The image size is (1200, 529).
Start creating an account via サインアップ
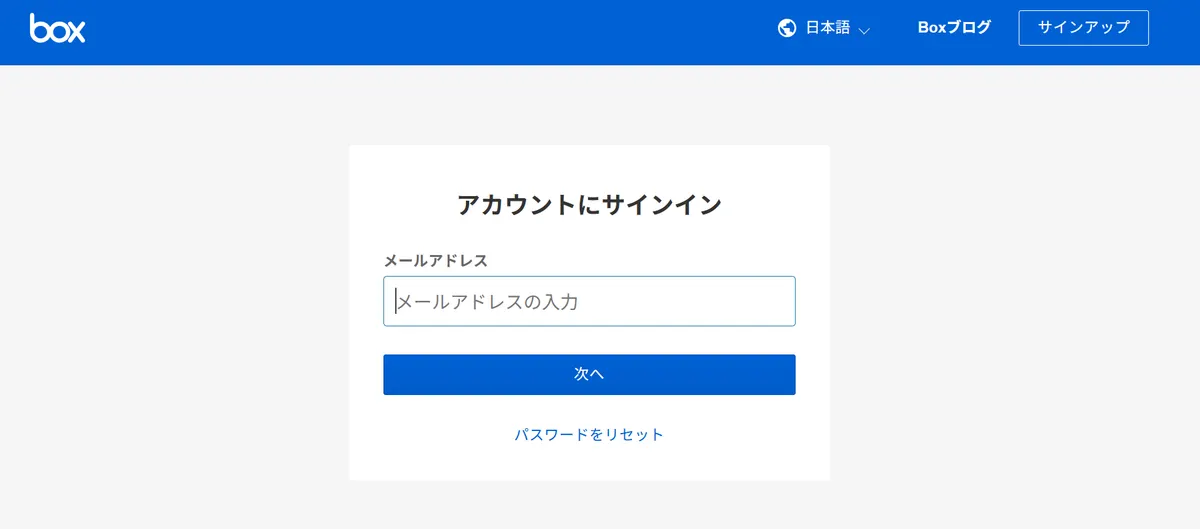click(x=1083, y=27)
